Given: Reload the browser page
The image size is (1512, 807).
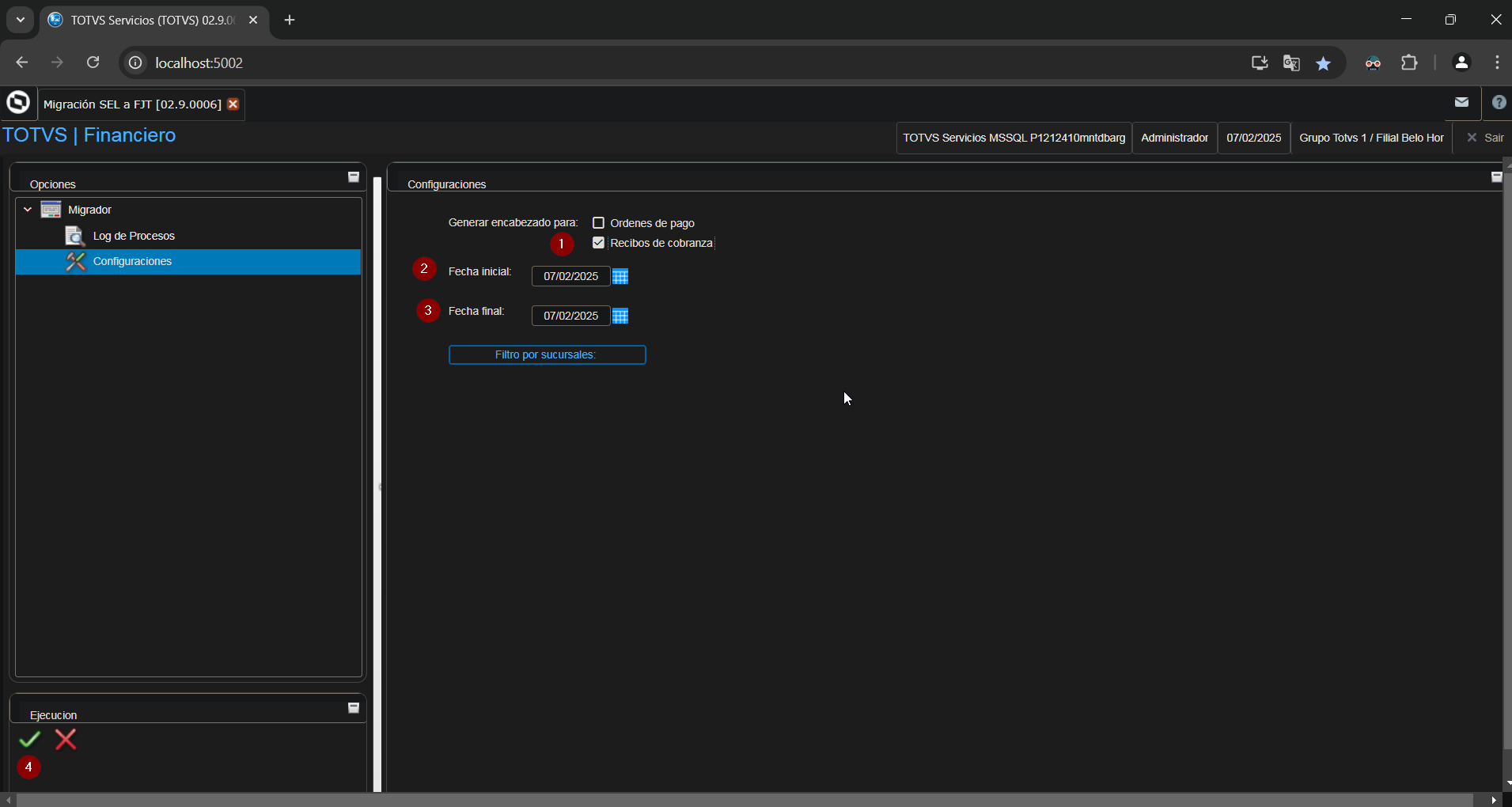Looking at the screenshot, I should click(x=93, y=63).
